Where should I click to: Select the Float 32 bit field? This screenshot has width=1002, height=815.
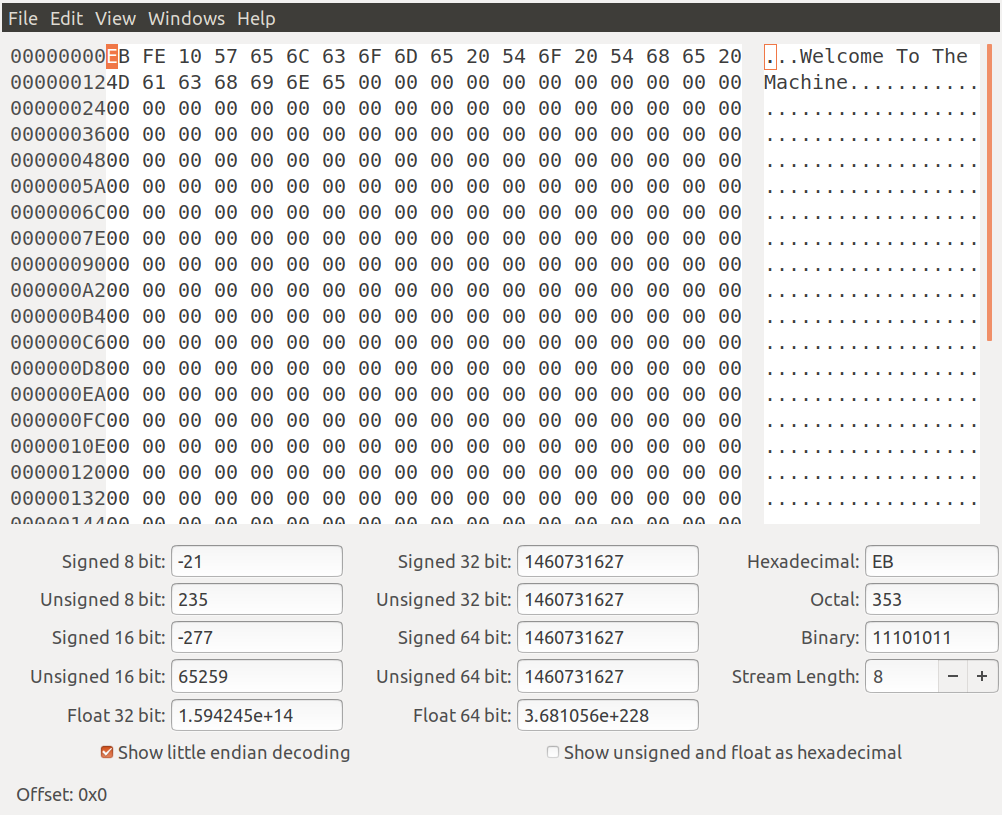(256, 715)
